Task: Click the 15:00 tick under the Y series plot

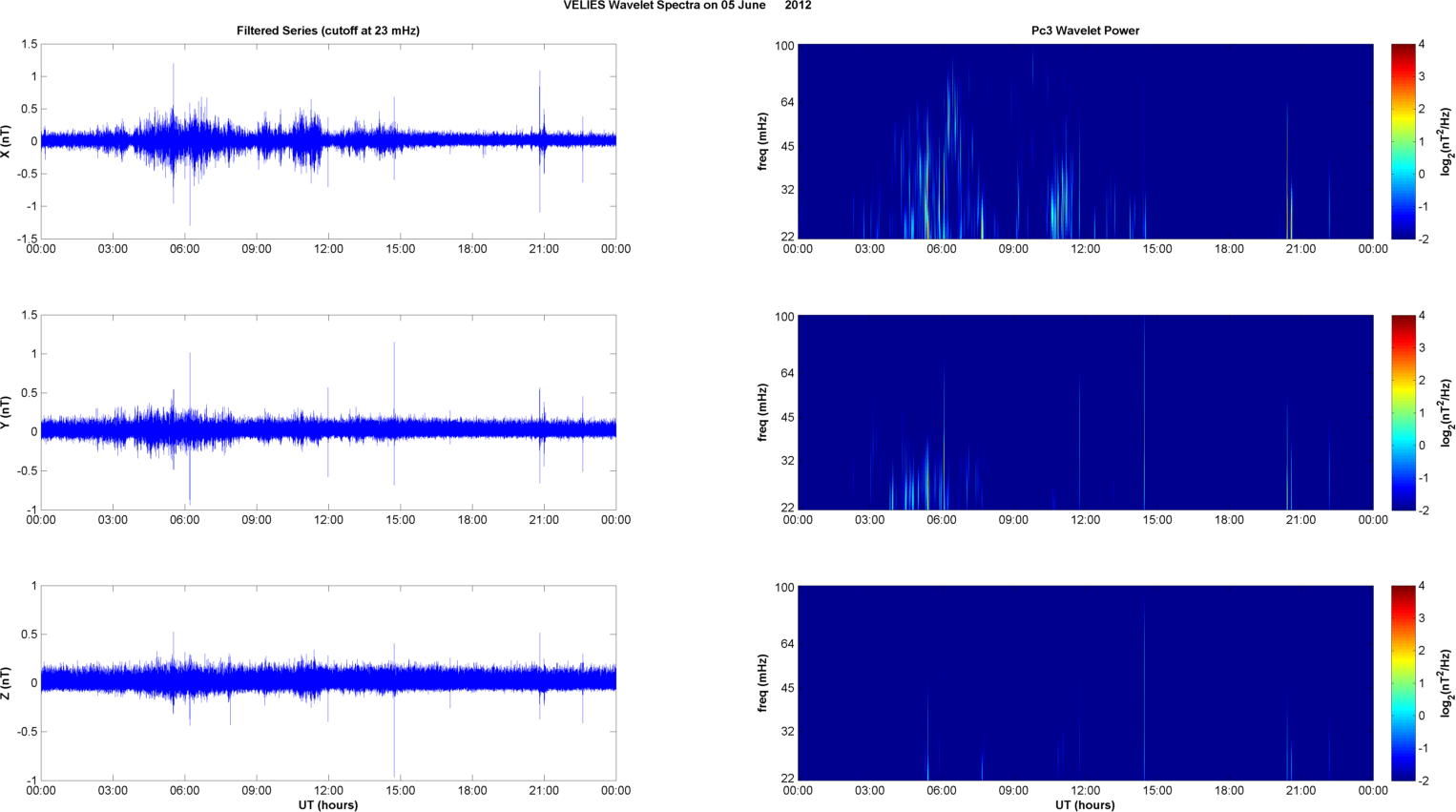Action: pyautogui.click(x=400, y=520)
